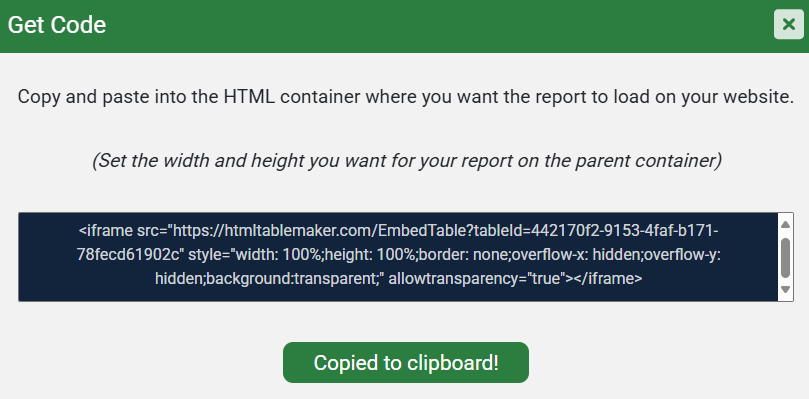Viewport: 809px width, 399px height.
Task: Click the Copied to clipboard button
Action: tap(406, 362)
